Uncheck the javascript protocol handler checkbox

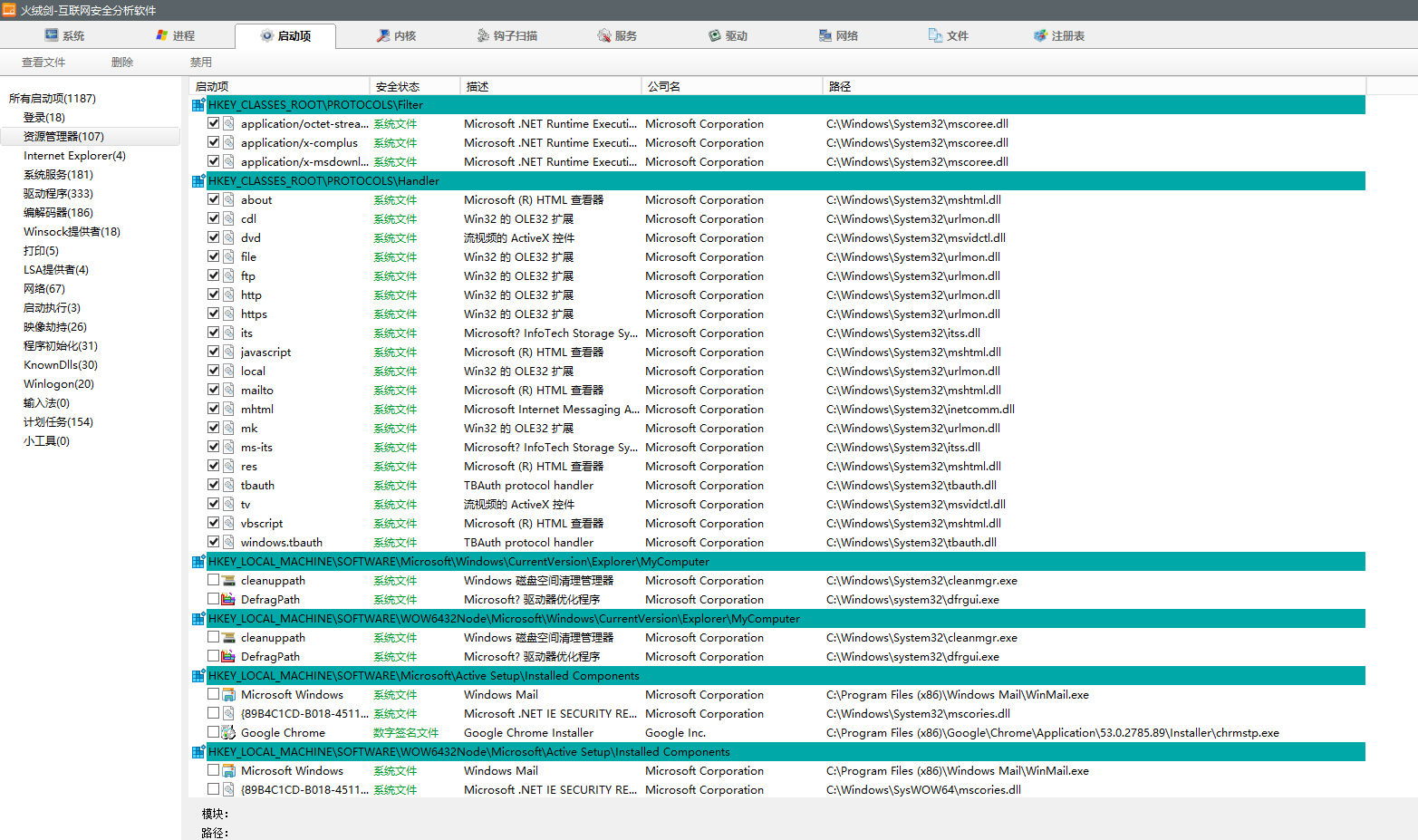(214, 352)
